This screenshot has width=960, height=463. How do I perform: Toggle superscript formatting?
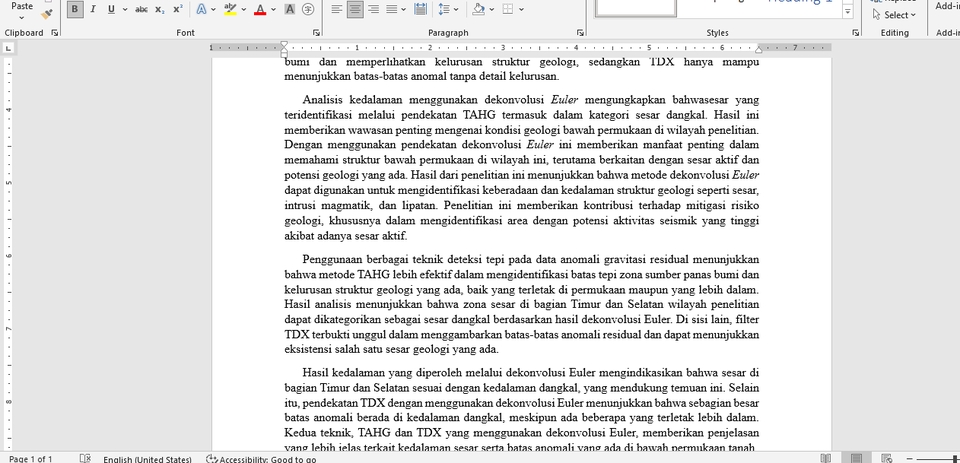(x=178, y=9)
